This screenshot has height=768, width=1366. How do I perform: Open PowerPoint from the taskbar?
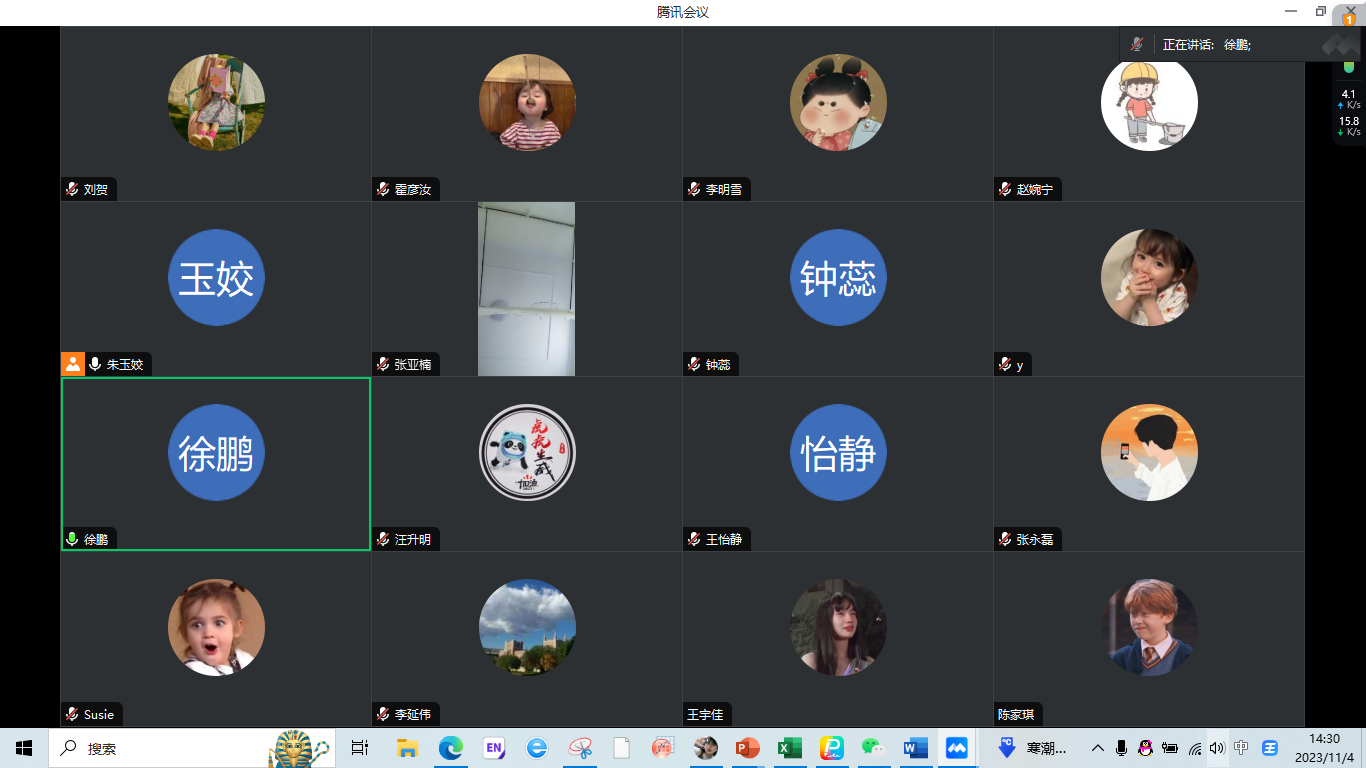pos(747,748)
